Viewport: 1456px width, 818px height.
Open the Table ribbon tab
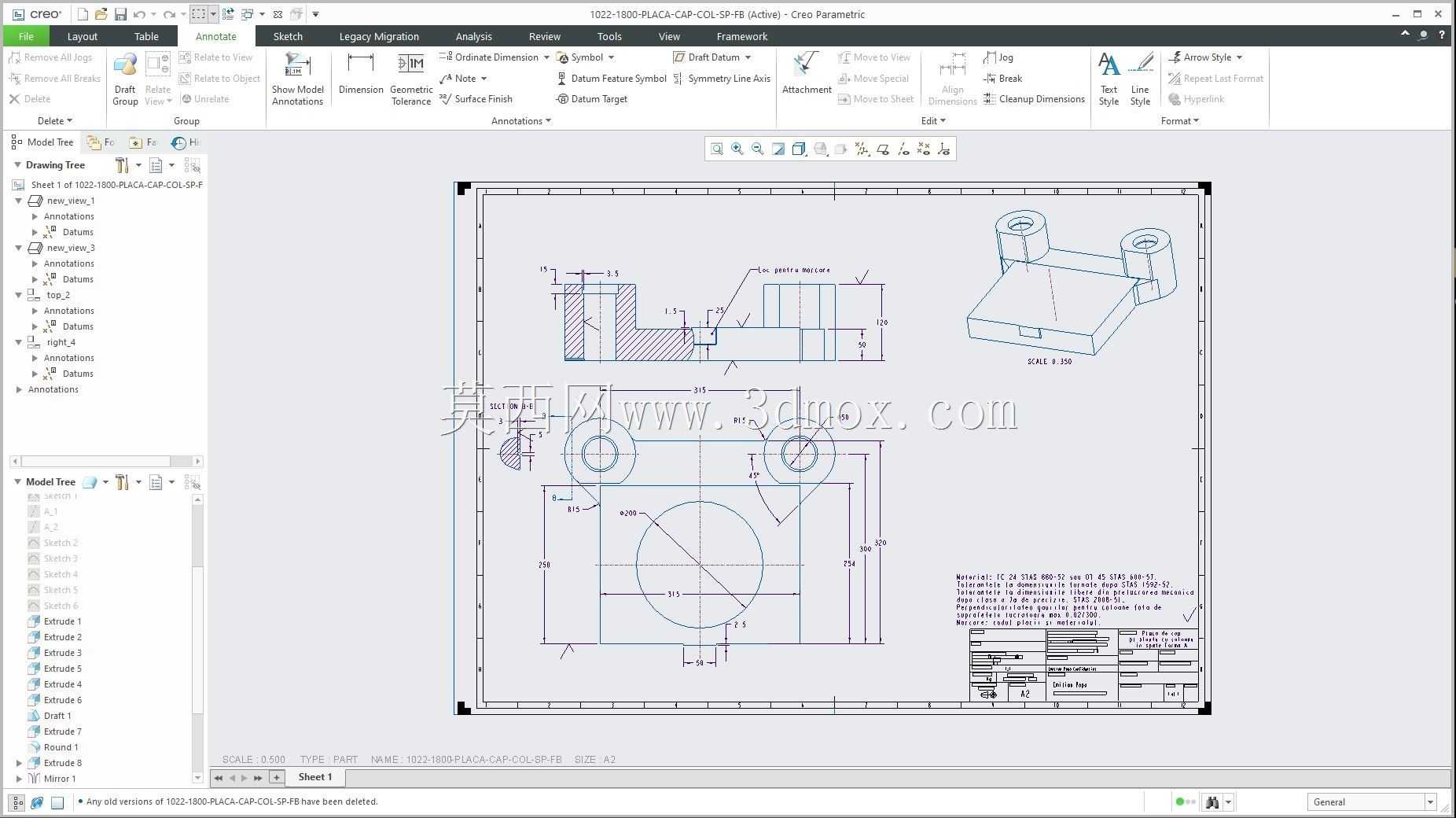coord(146,36)
